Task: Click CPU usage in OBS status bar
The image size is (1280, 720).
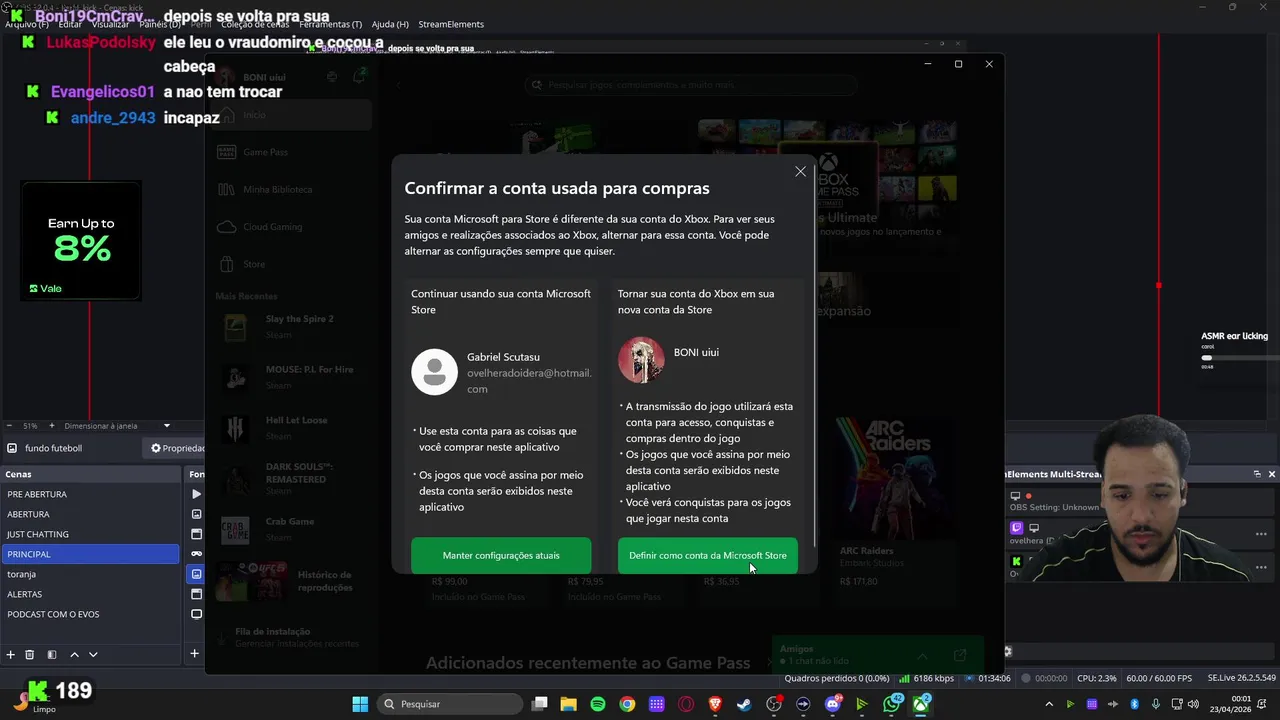Action: [x=1098, y=678]
